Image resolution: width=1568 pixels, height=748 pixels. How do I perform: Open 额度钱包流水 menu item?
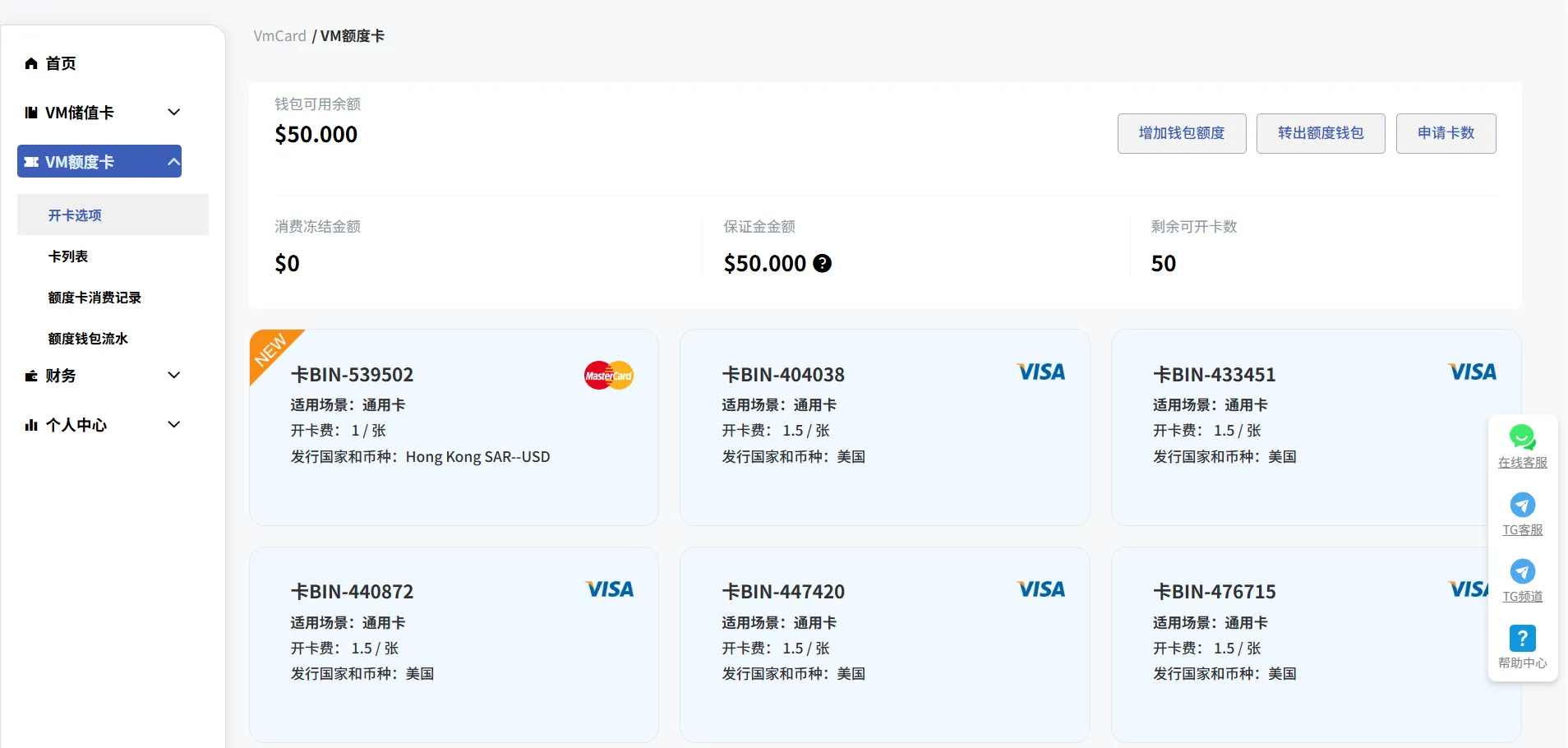[88, 339]
